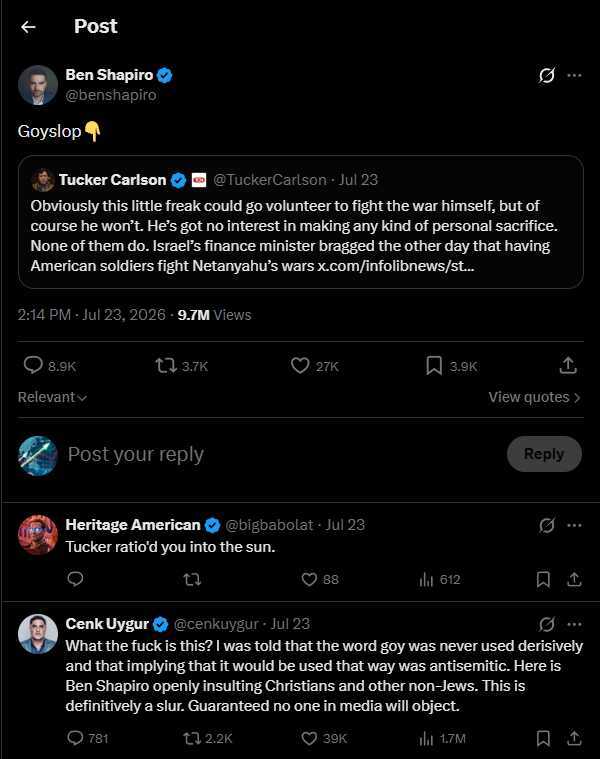Open the three-dot menu on Cenk Uygur's reply
Viewport: 600px width, 759px height.
[574, 624]
